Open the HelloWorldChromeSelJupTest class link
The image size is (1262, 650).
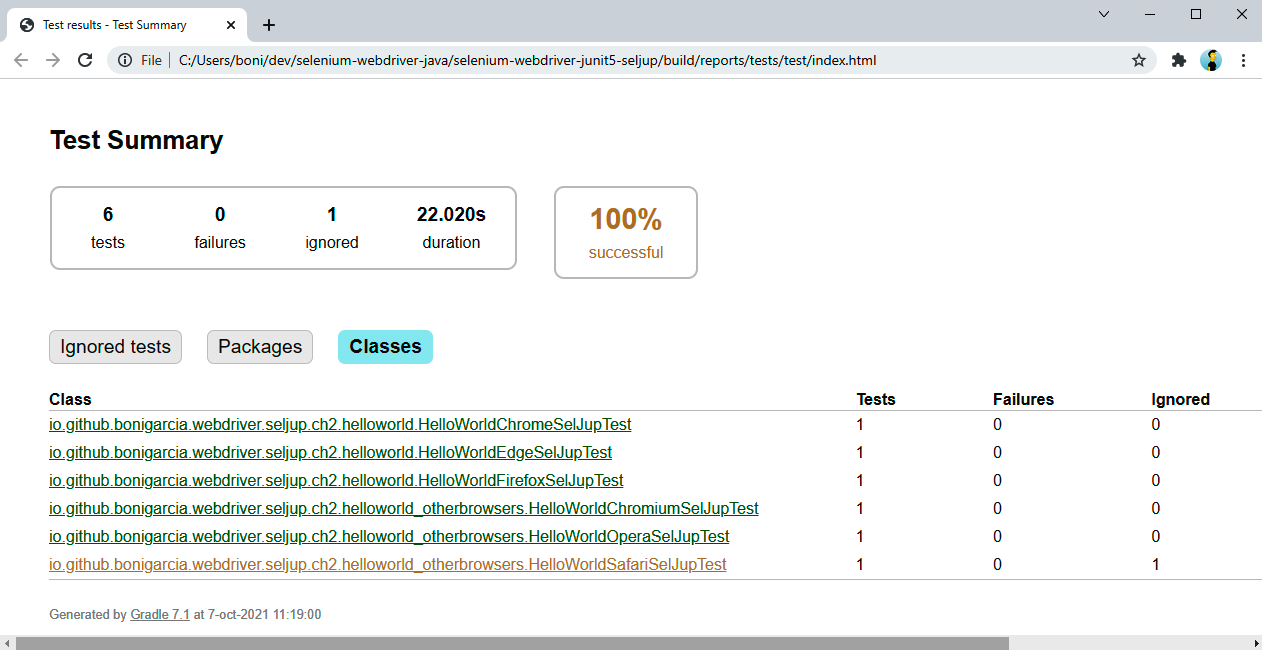coord(340,425)
